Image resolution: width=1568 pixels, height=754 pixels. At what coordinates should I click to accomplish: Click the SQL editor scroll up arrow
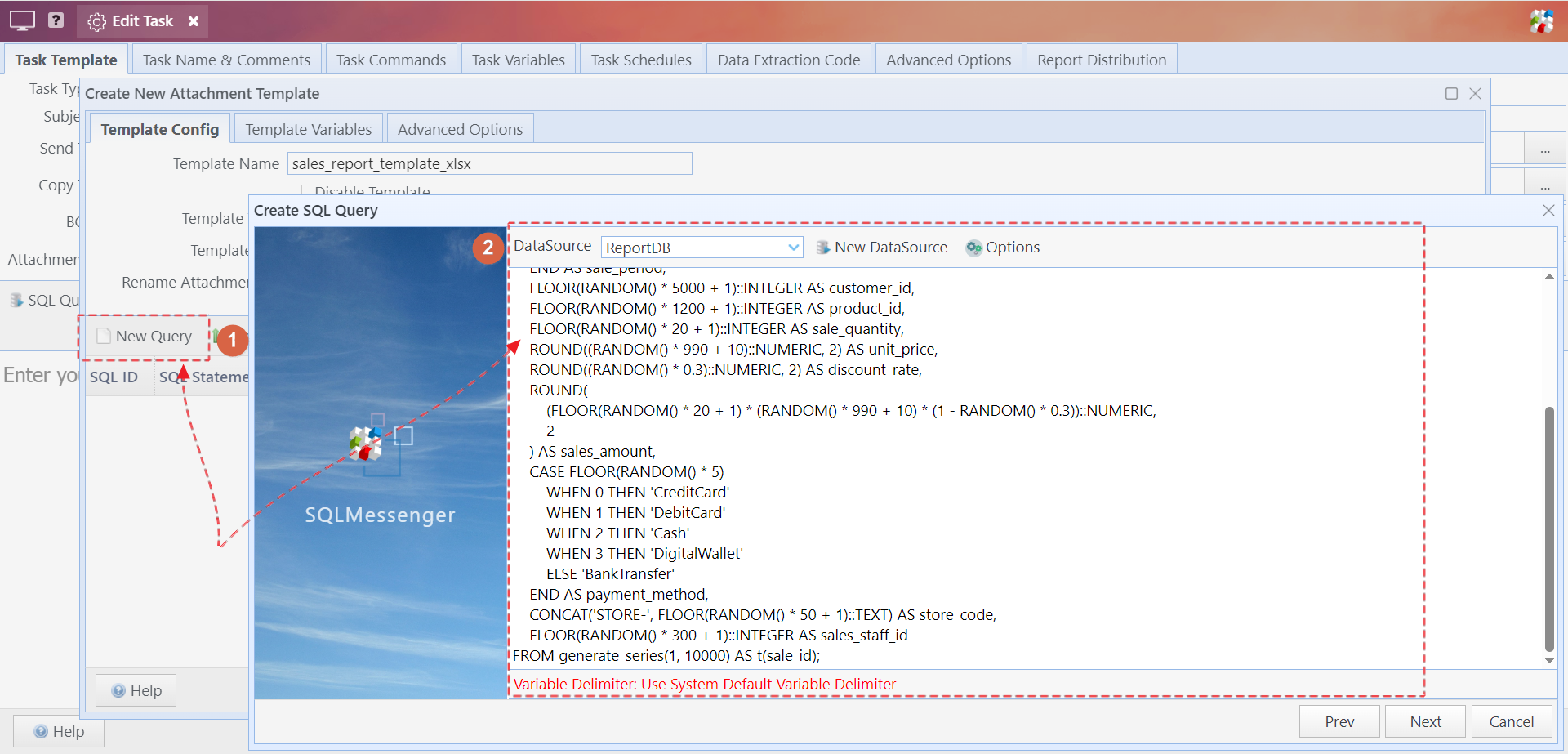coord(1549,277)
